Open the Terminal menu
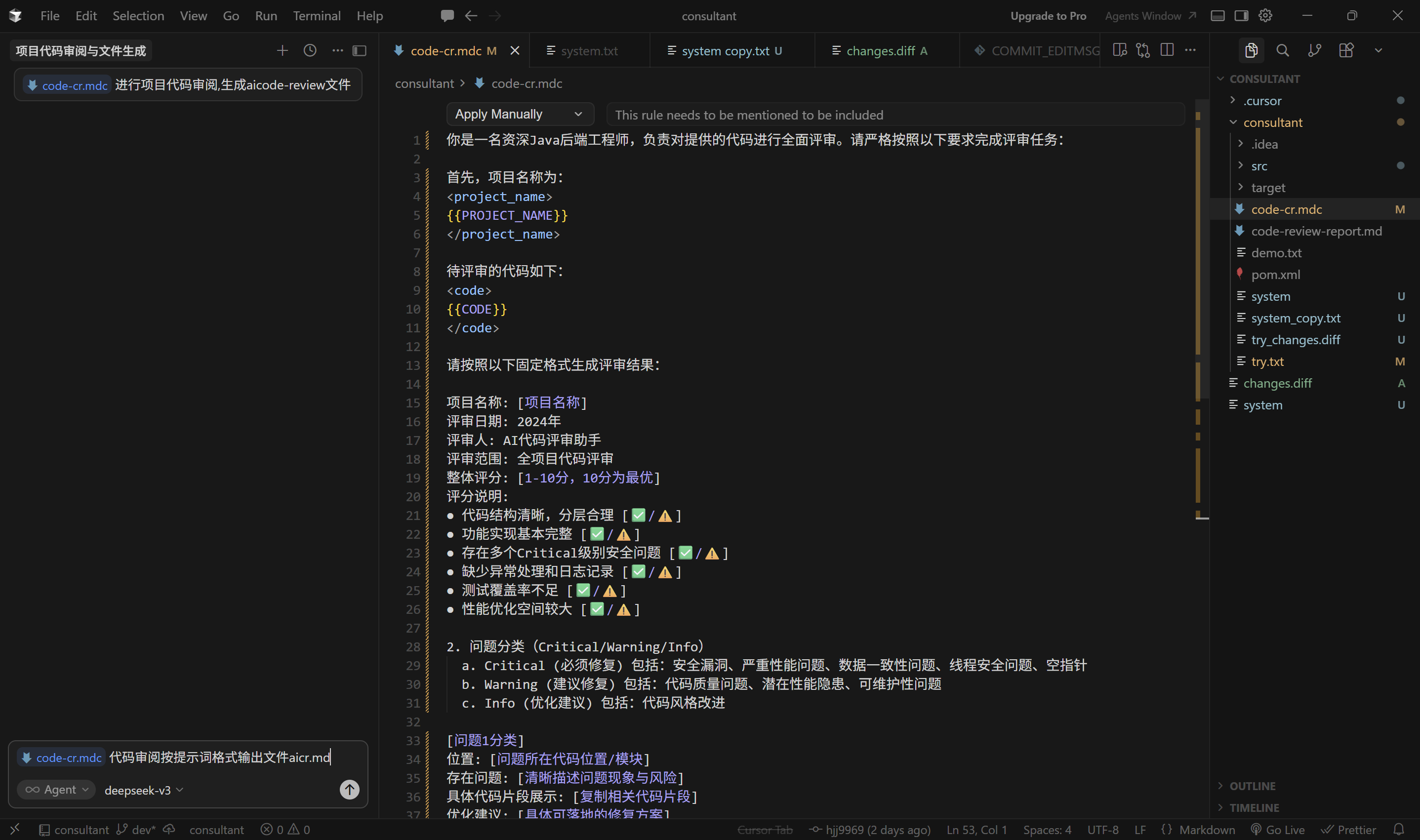The image size is (1420, 840). coord(317,16)
